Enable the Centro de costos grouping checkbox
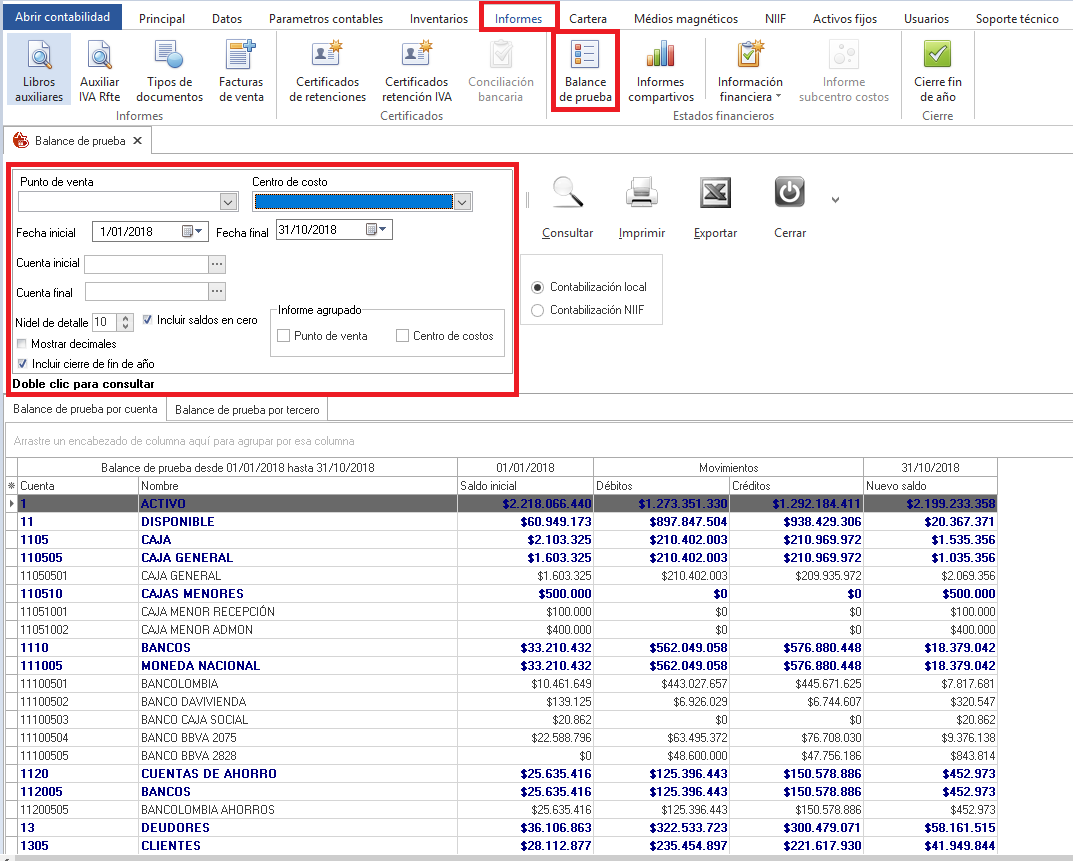This screenshot has width=1073, height=861. [x=403, y=336]
